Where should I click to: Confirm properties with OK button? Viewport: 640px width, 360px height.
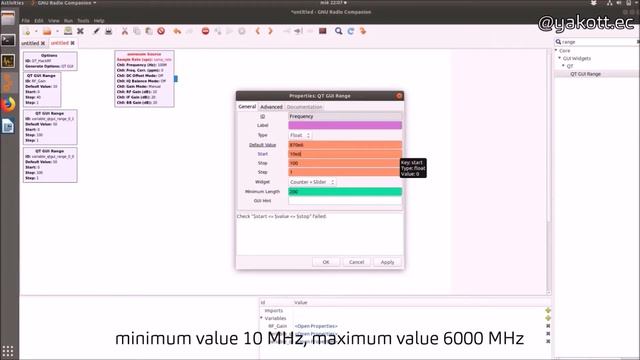326,262
